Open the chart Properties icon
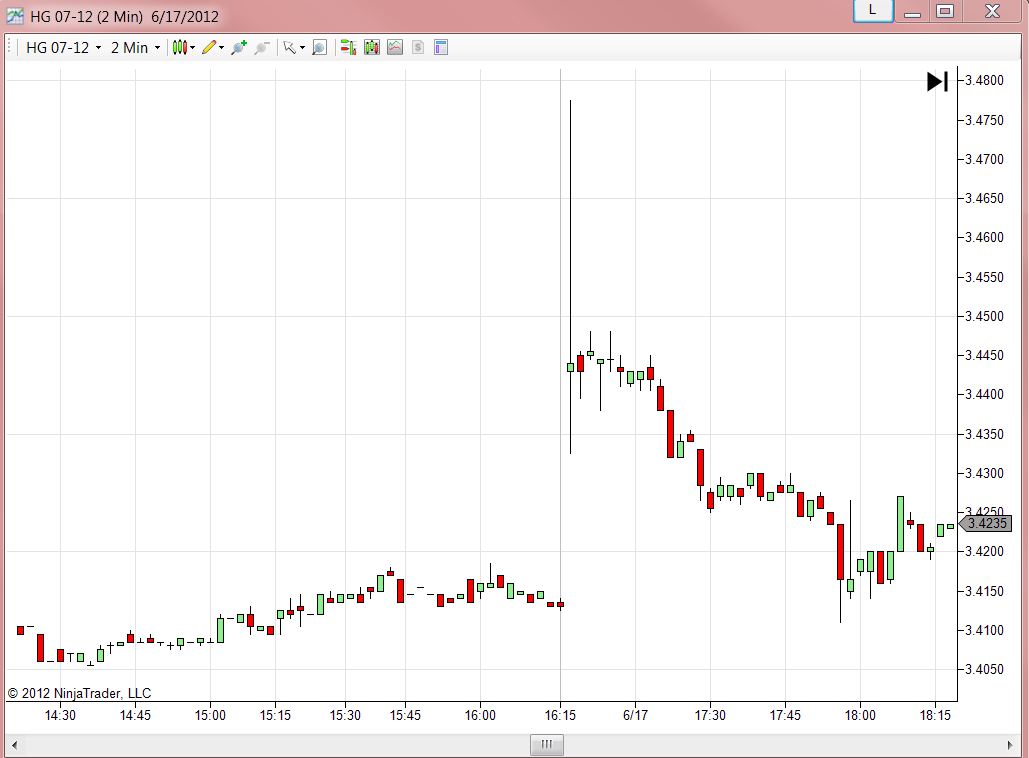This screenshot has width=1029, height=758. click(x=441, y=47)
